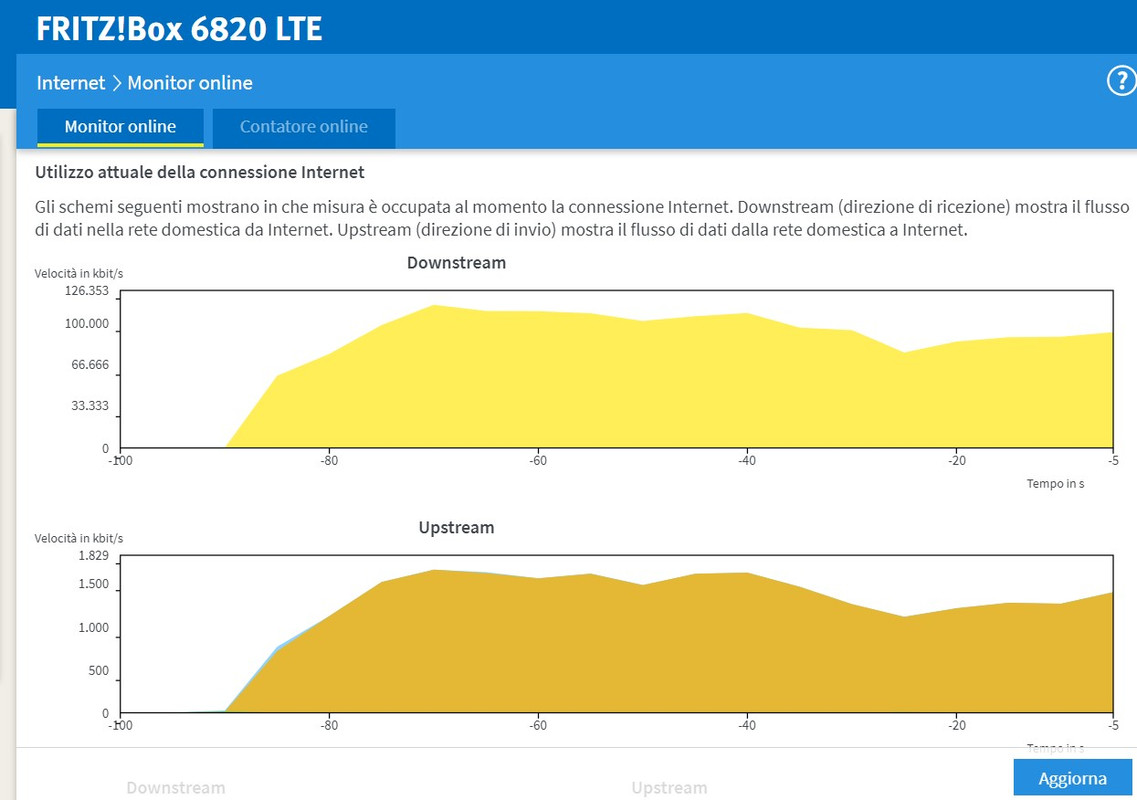Click the 1.829 upstream axis value
Image resolution: width=1137 pixels, height=800 pixels.
click(x=94, y=556)
